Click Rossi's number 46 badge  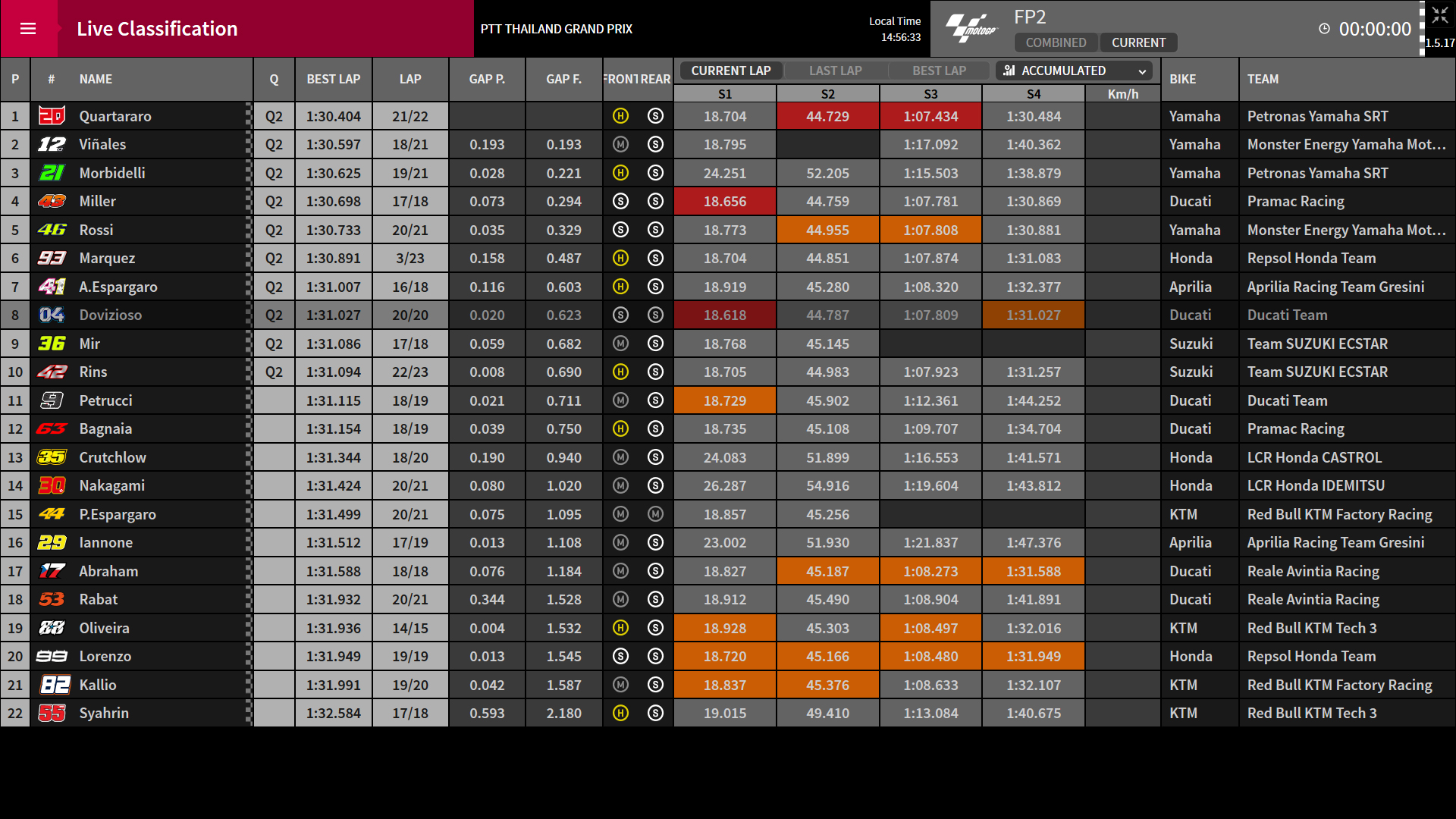point(52,230)
